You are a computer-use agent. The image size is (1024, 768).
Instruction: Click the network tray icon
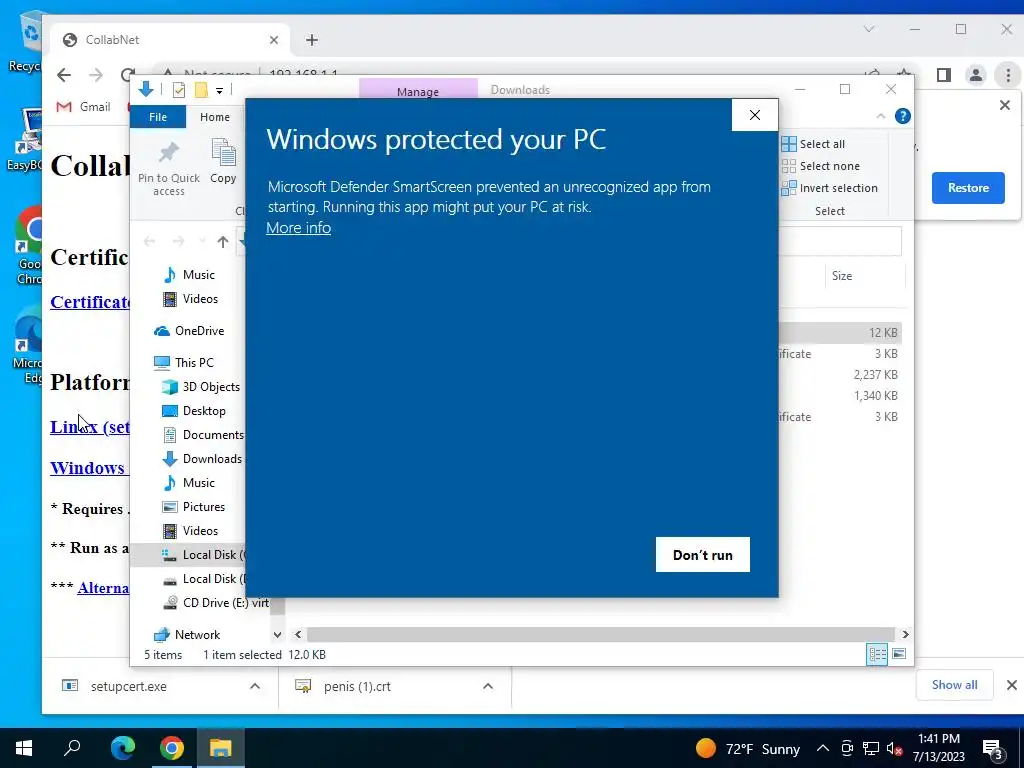pos(871,748)
